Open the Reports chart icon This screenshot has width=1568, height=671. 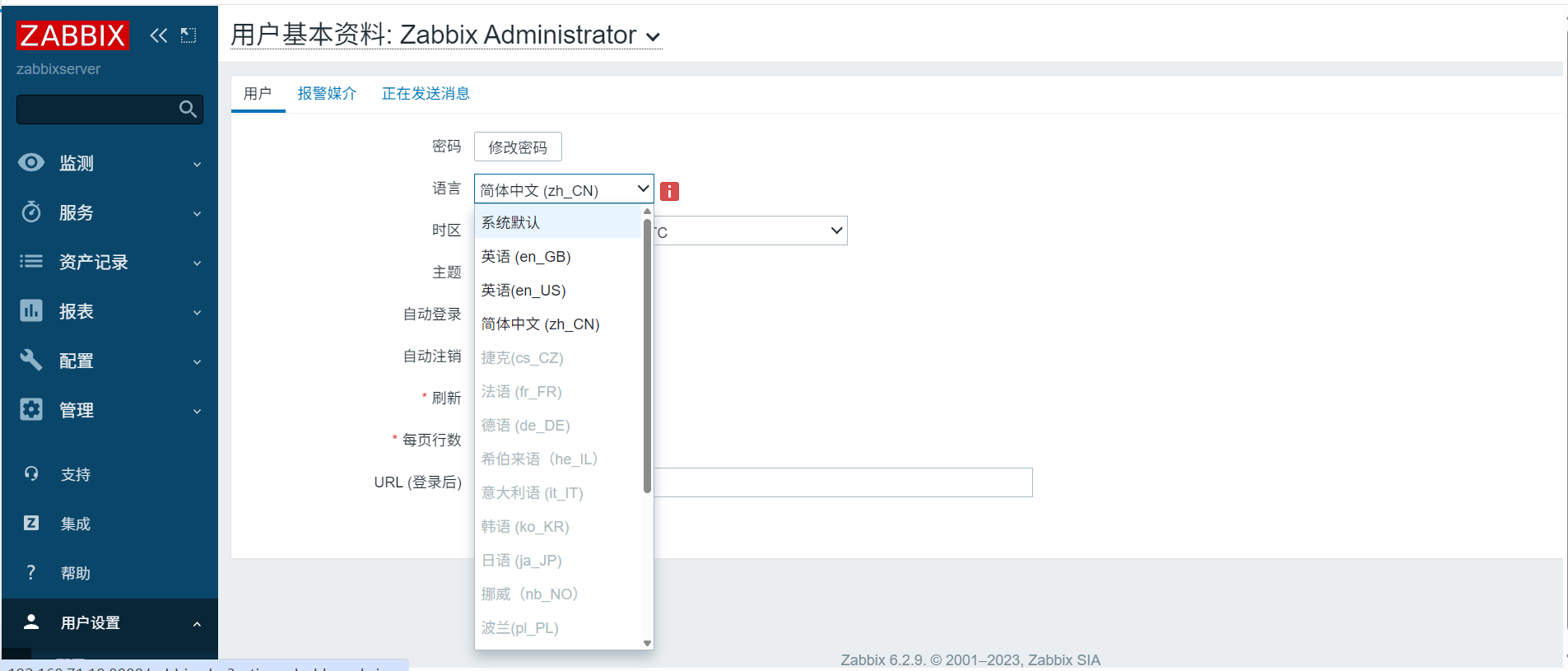[x=31, y=310]
